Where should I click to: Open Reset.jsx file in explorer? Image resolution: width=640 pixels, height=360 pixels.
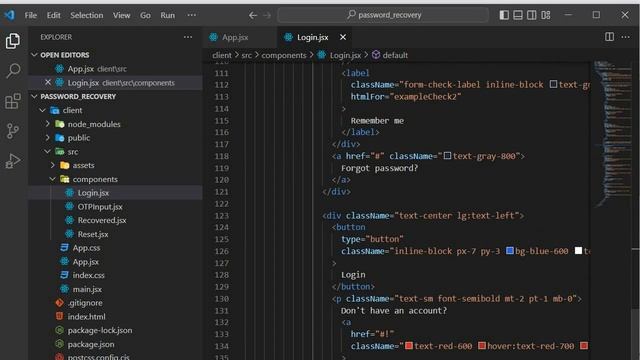point(115,234)
